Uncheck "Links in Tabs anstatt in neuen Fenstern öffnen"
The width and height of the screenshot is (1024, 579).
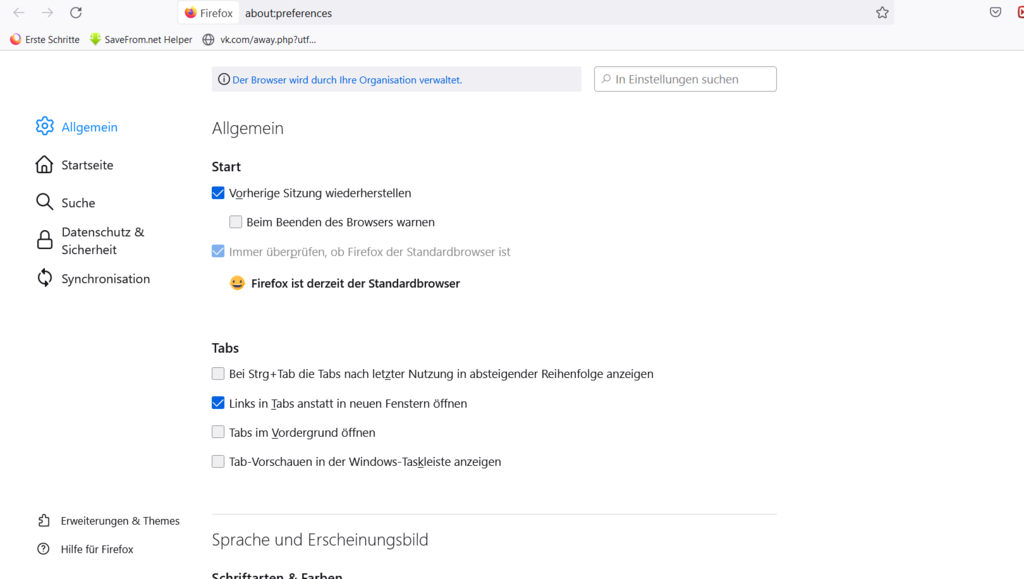click(218, 403)
